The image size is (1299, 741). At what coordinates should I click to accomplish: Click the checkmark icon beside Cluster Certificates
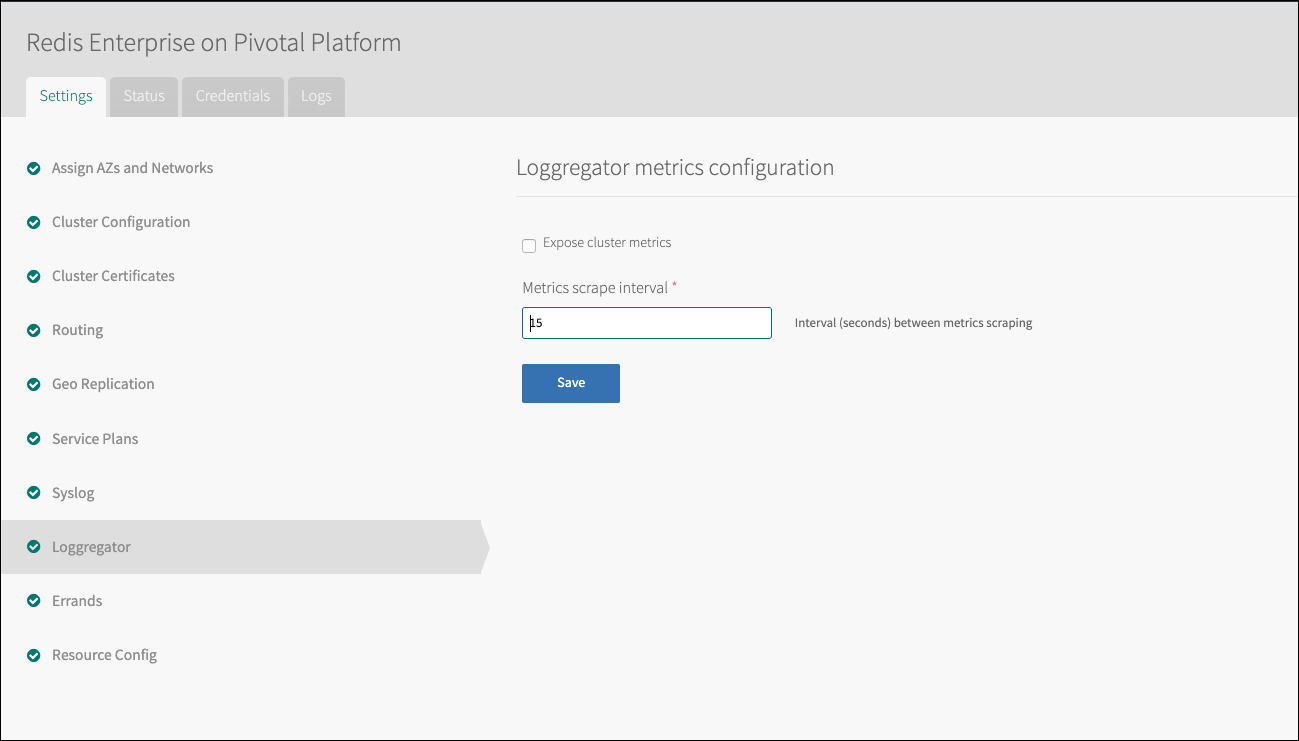point(34,276)
